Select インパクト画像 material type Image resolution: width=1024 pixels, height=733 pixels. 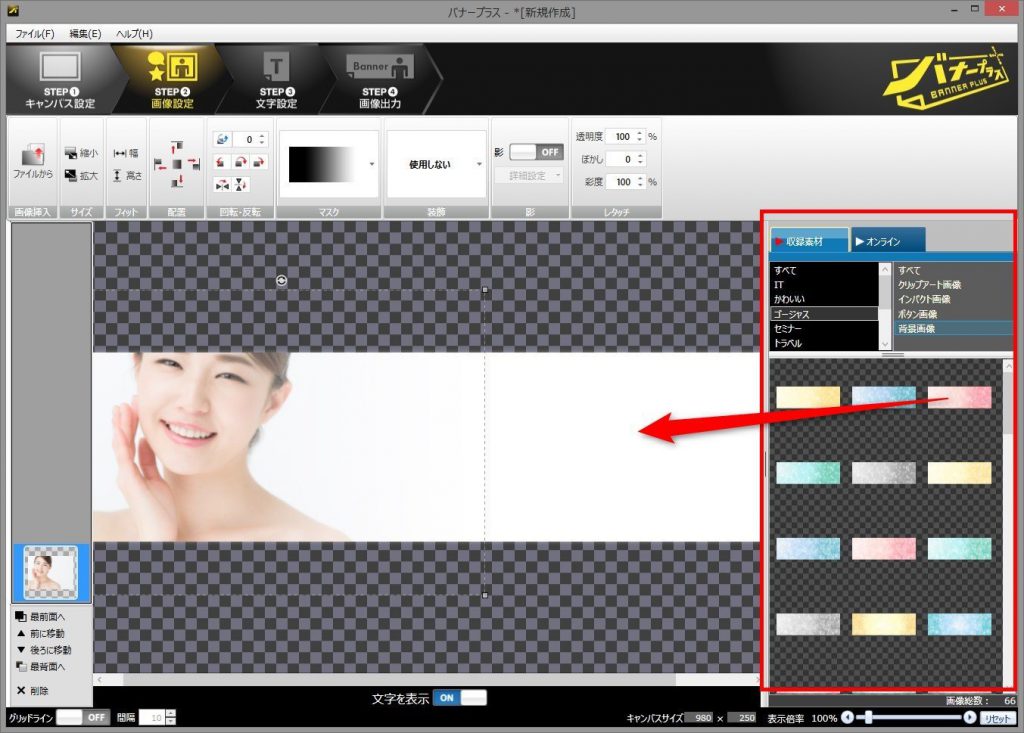953,299
